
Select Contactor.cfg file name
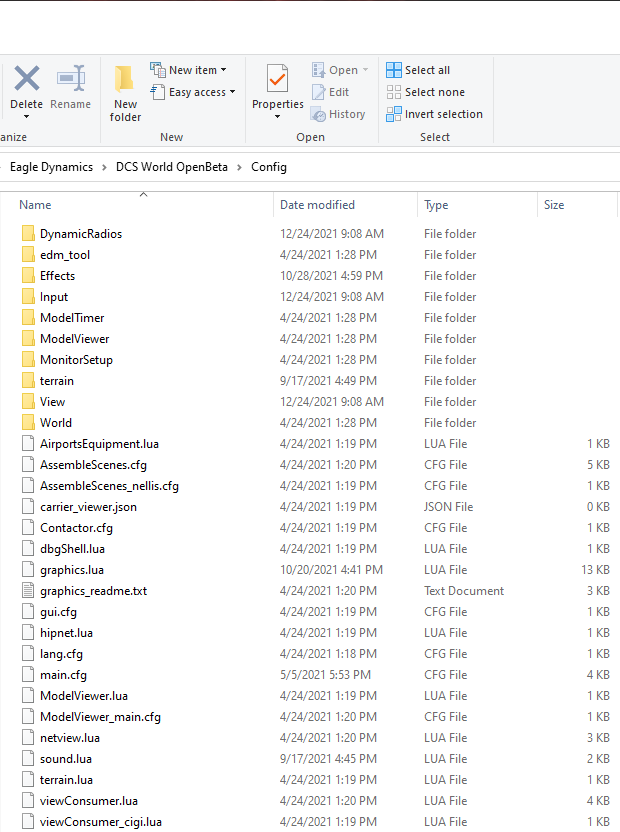click(x=76, y=528)
